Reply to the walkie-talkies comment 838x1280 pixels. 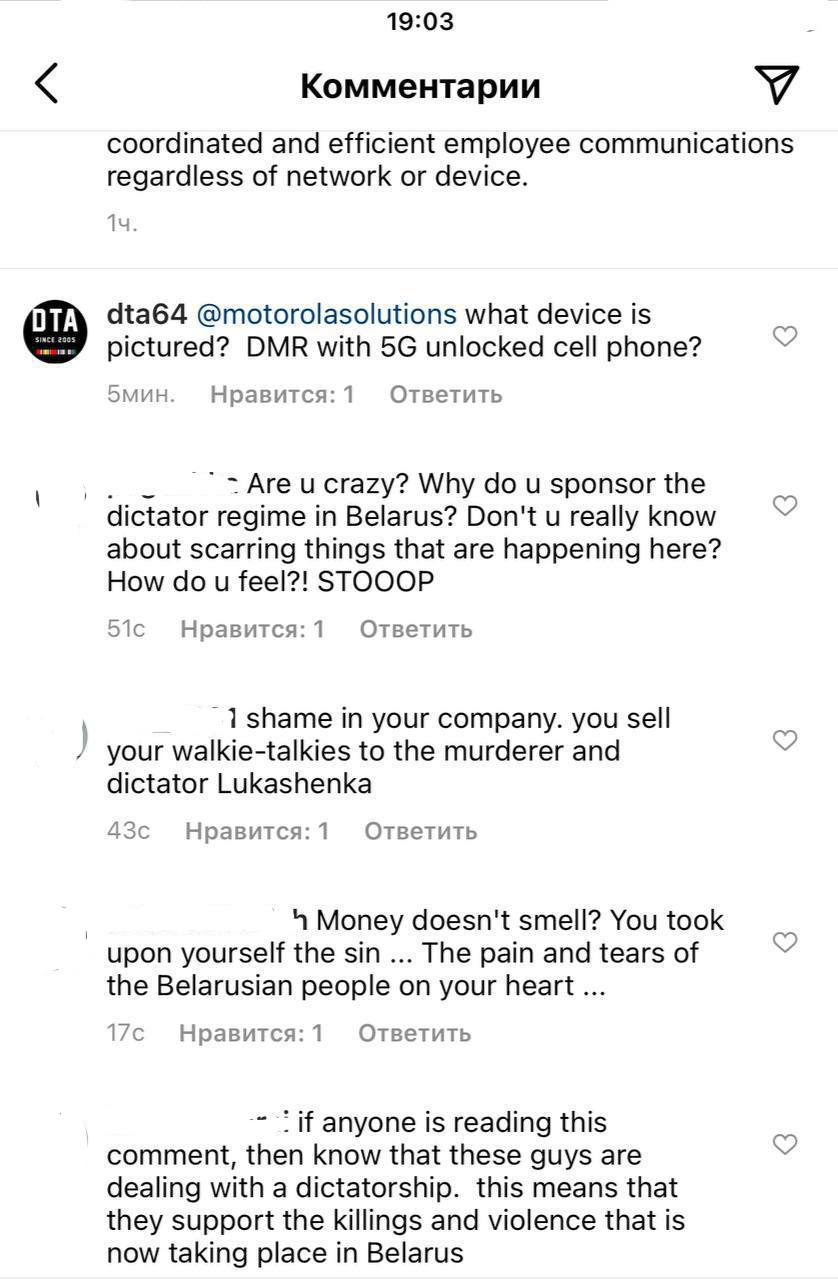[x=420, y=831]
